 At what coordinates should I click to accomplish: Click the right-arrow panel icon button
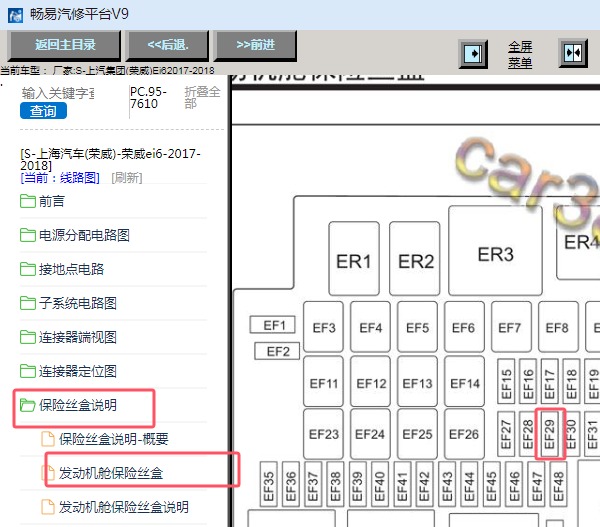coord(473,54)
